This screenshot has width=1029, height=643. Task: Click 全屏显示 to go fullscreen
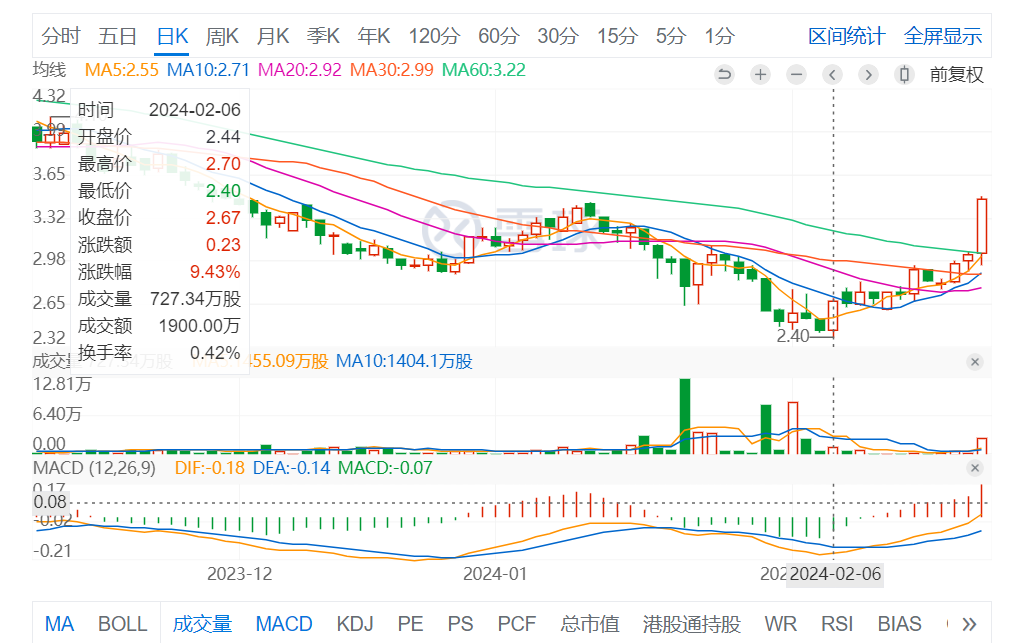[942, 37]
